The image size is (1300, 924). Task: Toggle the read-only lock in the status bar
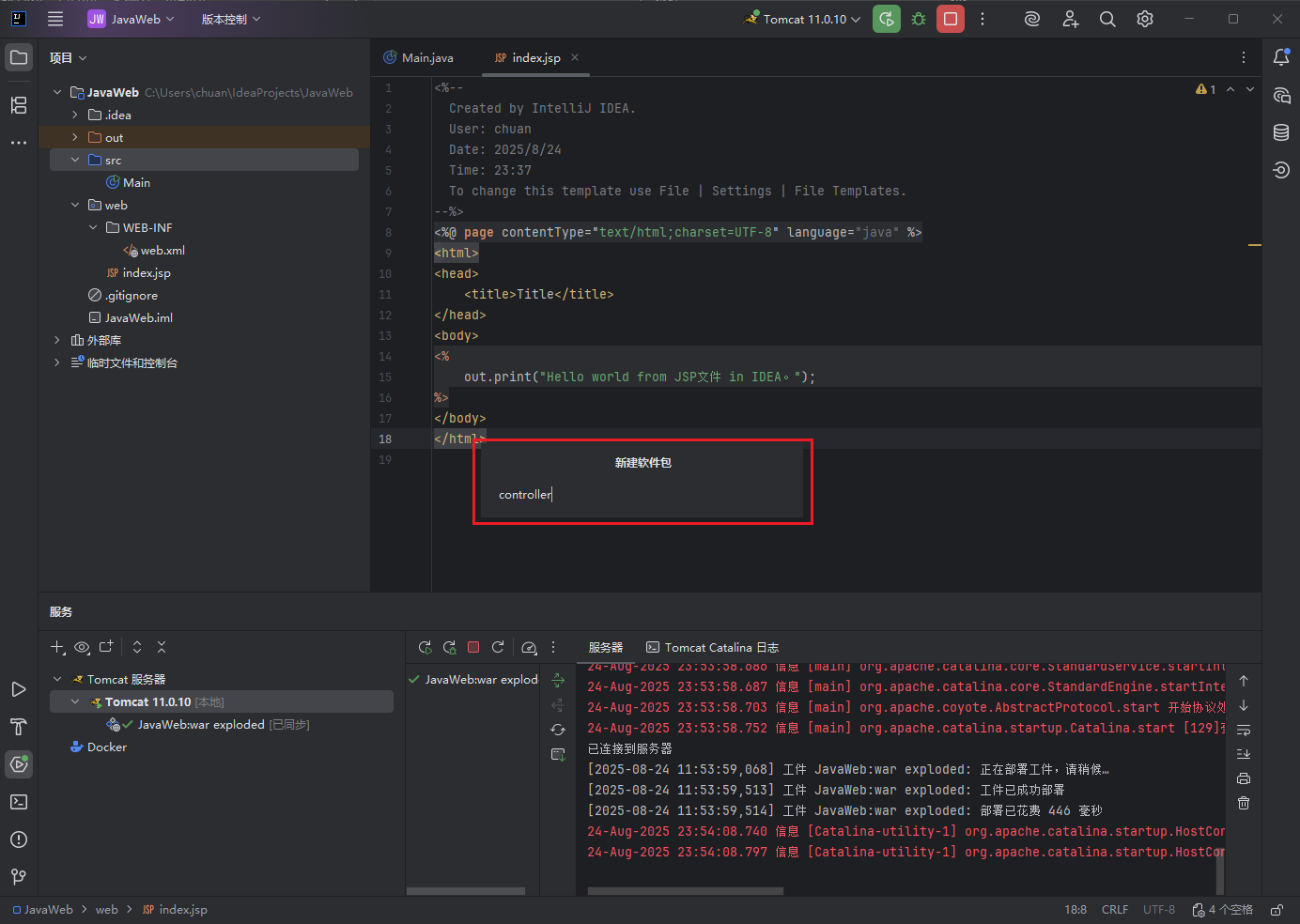(1277, 910)
